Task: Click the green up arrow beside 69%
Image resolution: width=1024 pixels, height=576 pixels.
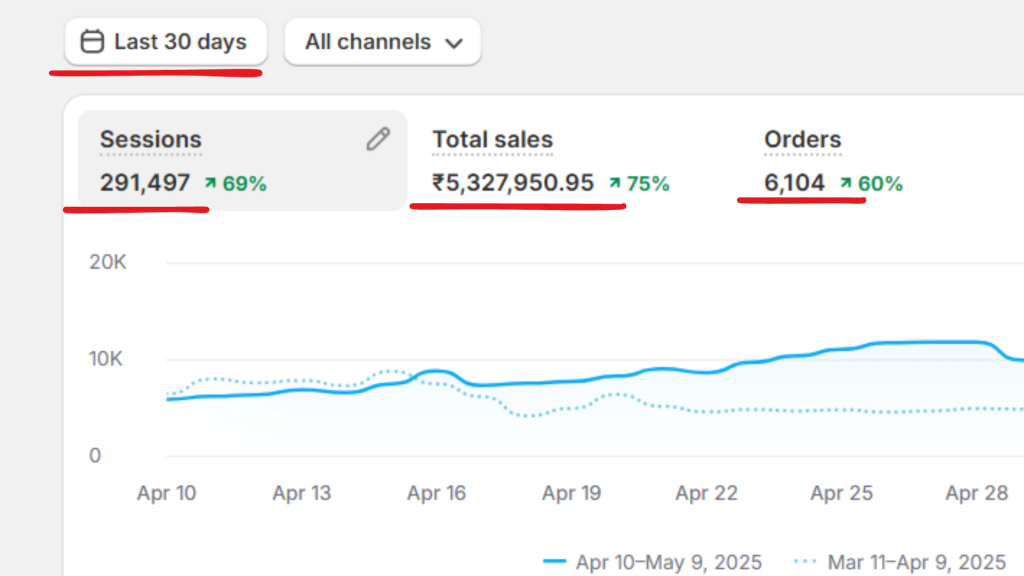Action: (x=210, y=183)
